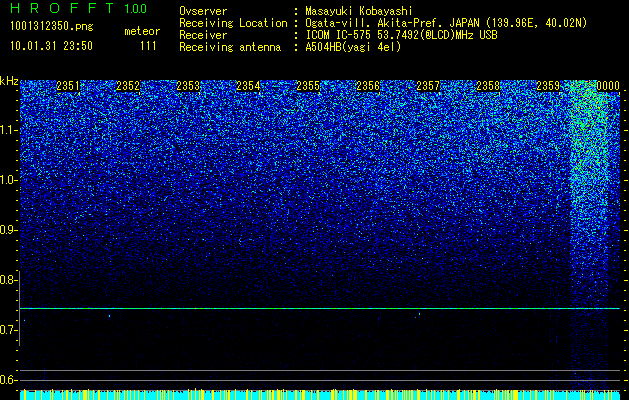629x400 pixels.
Task: Click the 2355 time marker
Action: point(308,86)
